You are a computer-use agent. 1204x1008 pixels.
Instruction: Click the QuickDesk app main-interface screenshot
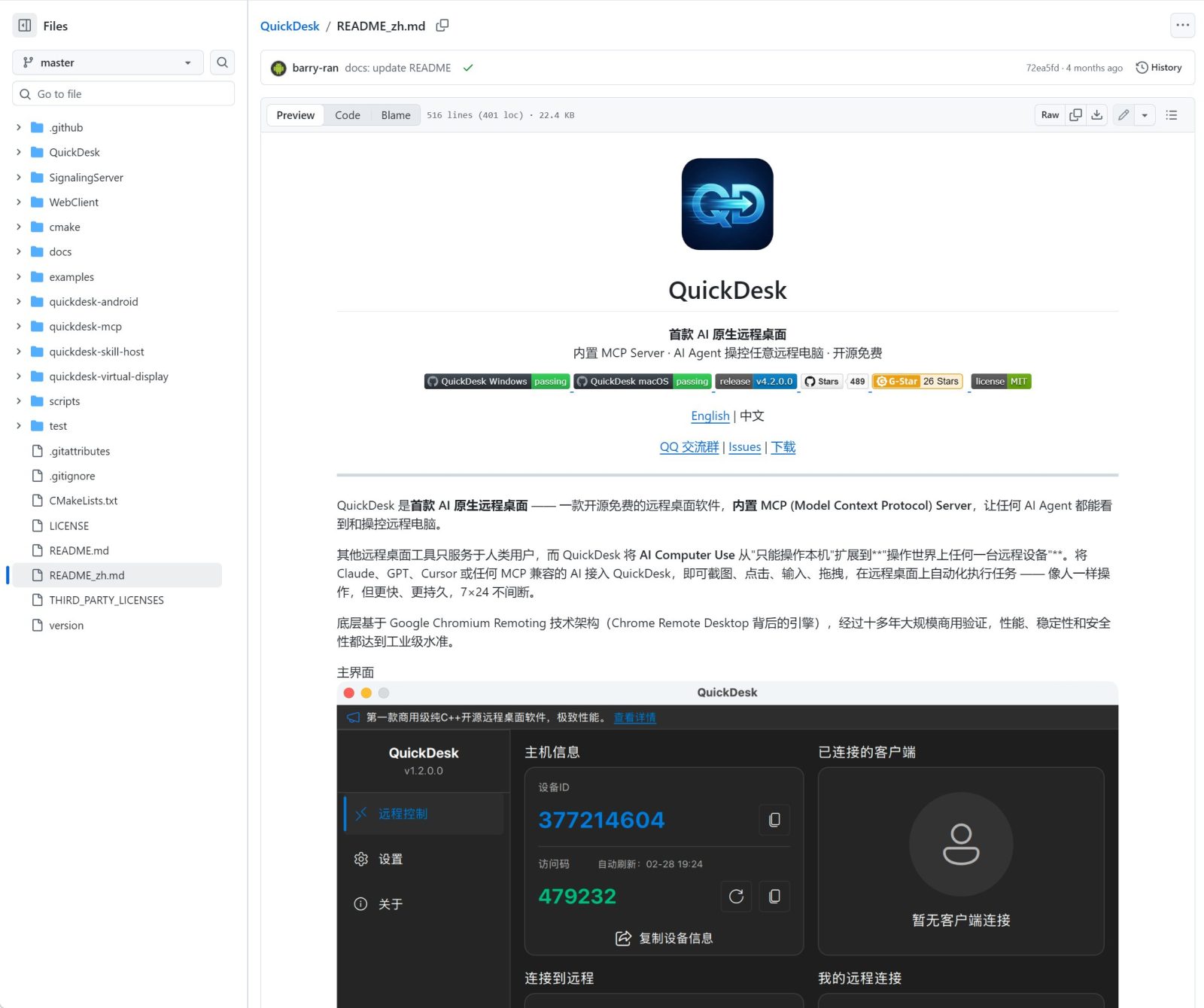tap(728, 845)
